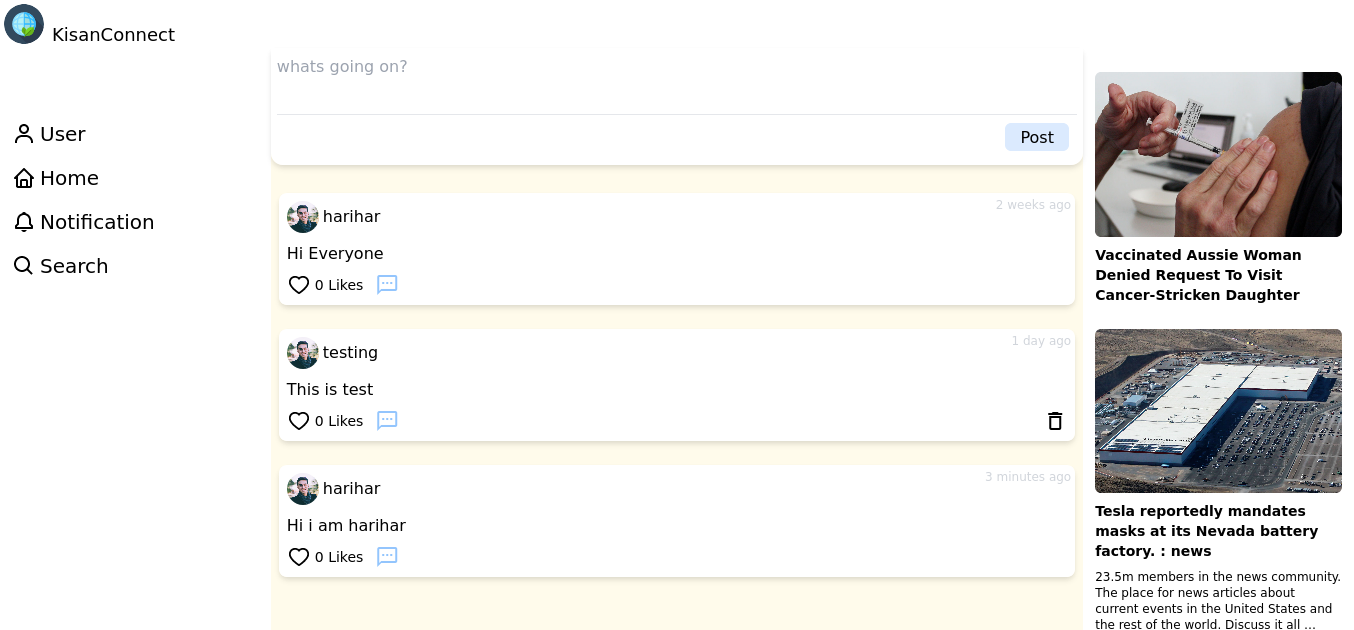Open comments on 'Hi i am harihar' post
The image size is (1354, 630).
[x=387, y=556]
